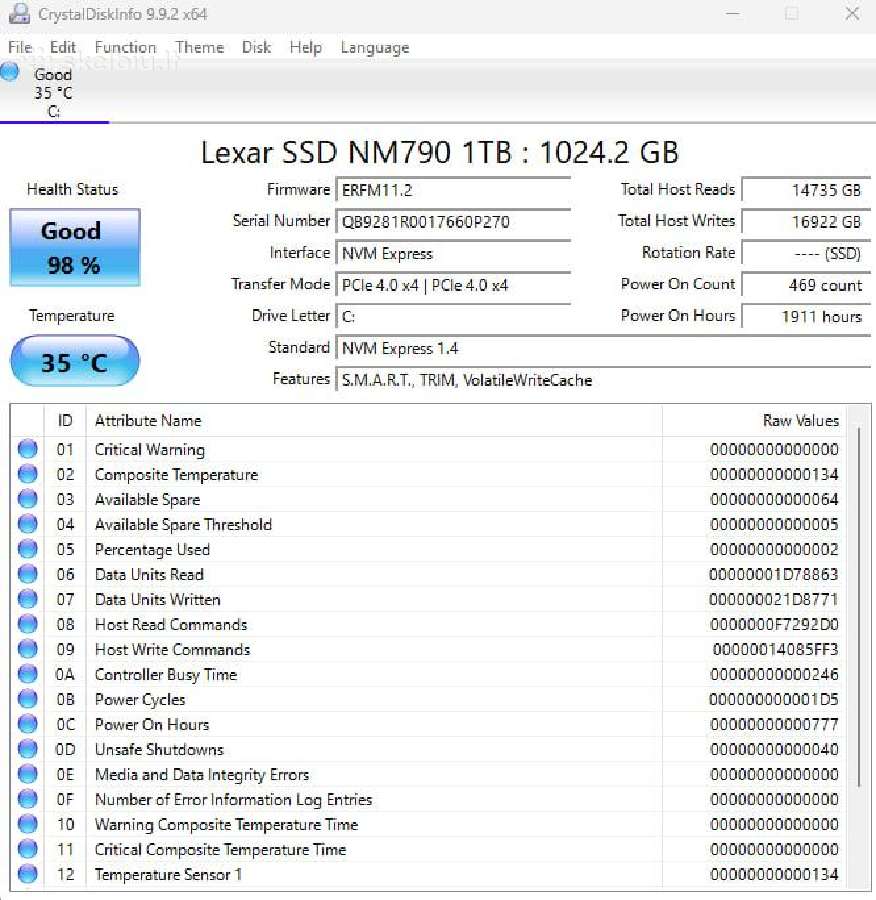876x900 pixels.
Task: Select raw value 0000000F7292D0
Action: (x=774, y=624)
